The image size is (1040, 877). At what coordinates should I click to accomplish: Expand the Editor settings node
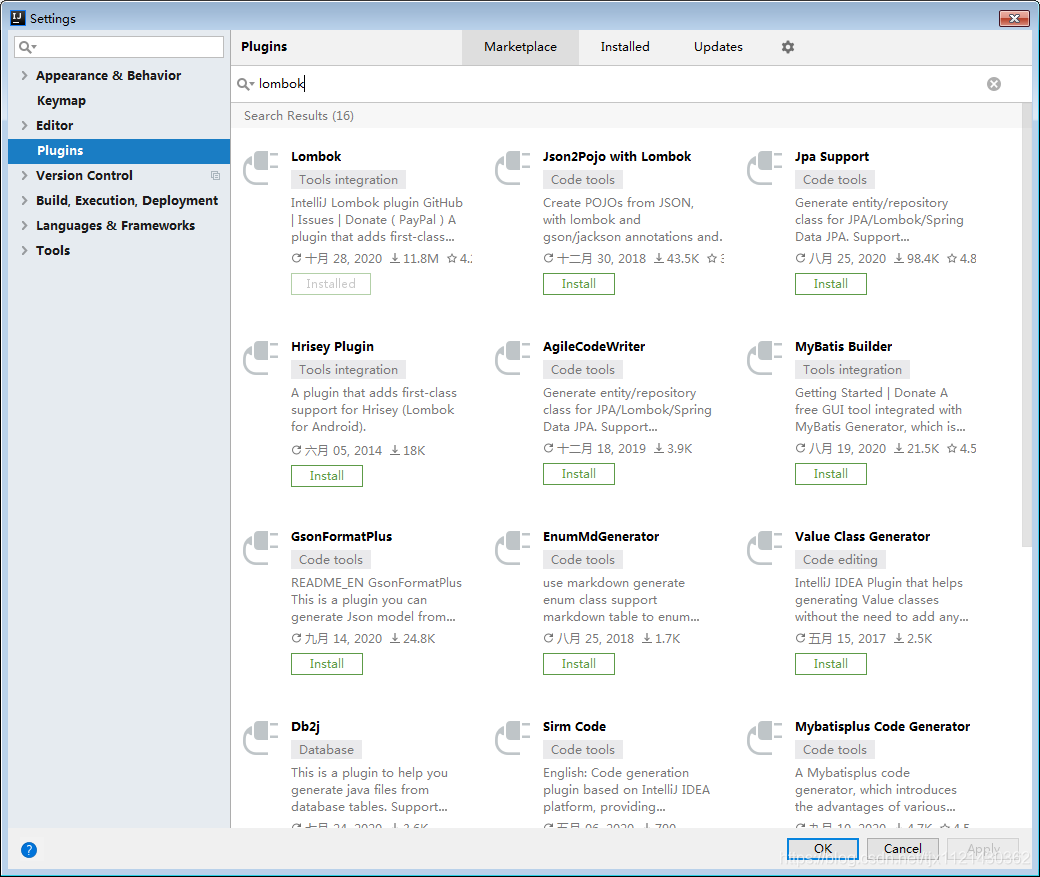(x=25, y=125)
